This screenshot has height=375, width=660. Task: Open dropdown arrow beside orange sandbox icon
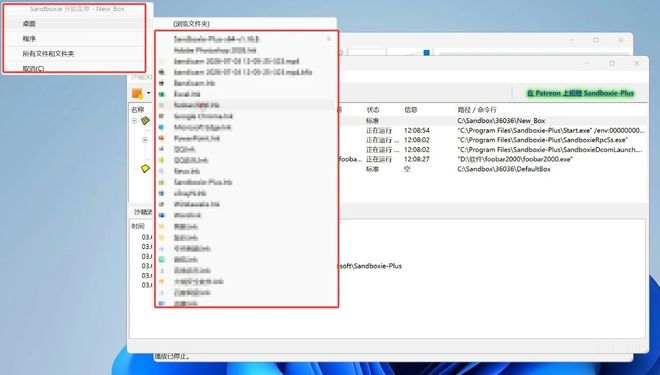(149, 93)
